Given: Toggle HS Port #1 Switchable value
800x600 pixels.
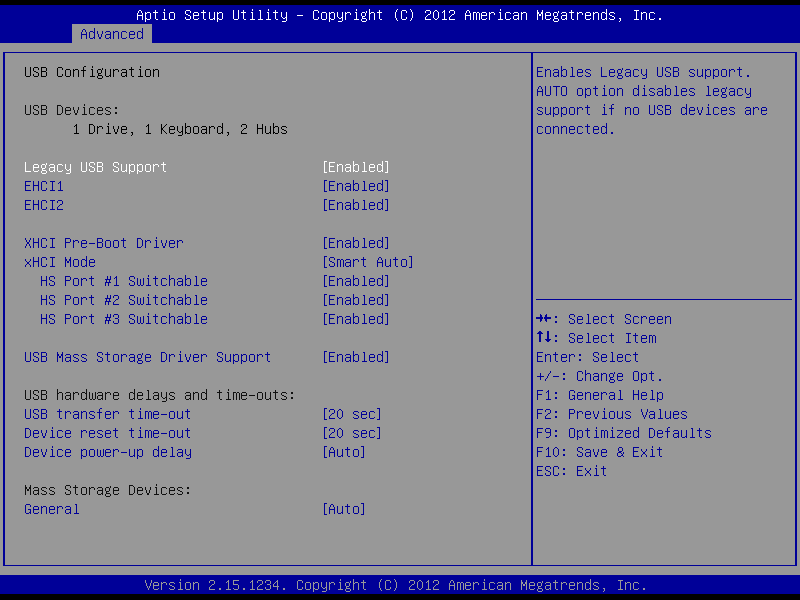Looking at the screenshot, I should pos(355,281).
